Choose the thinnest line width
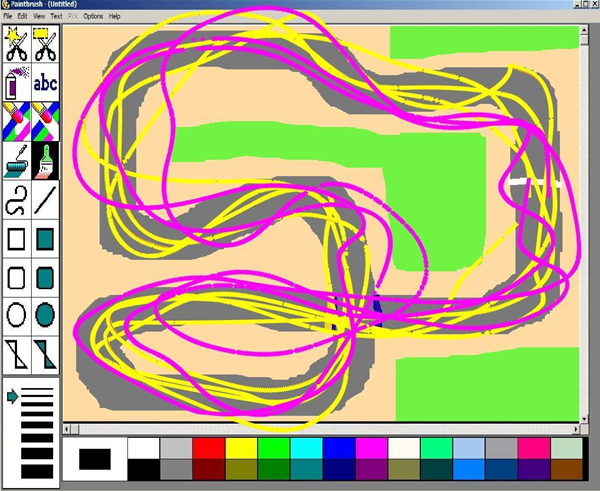Screen dimensions: 600x491 pos(36,387)
